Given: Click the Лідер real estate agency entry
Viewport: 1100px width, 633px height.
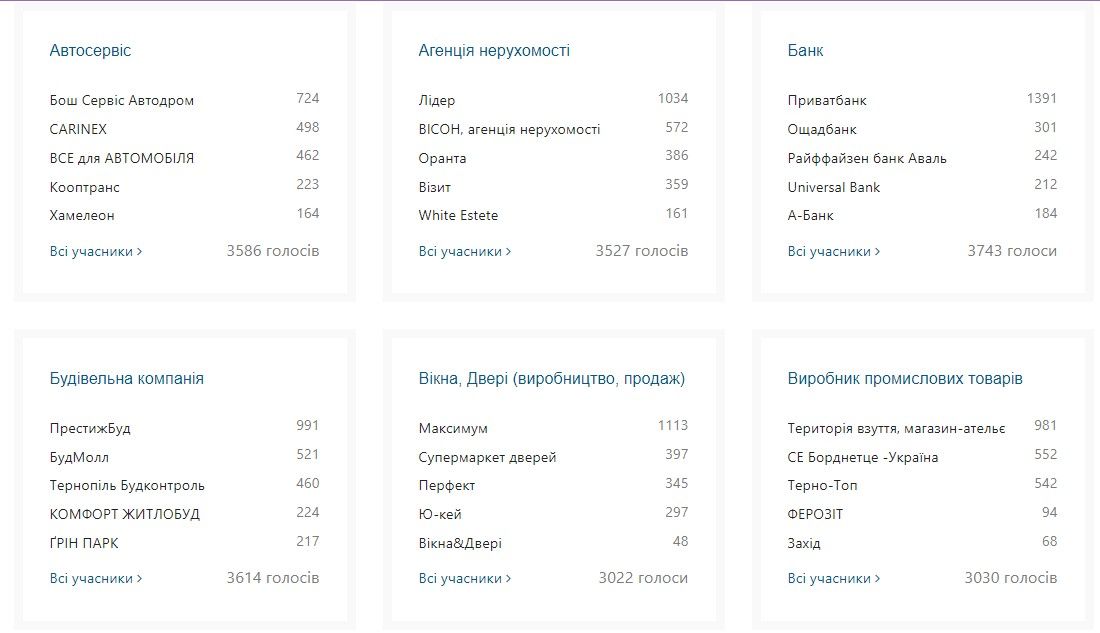Looking at the screenshot, I should click(437, 101).
